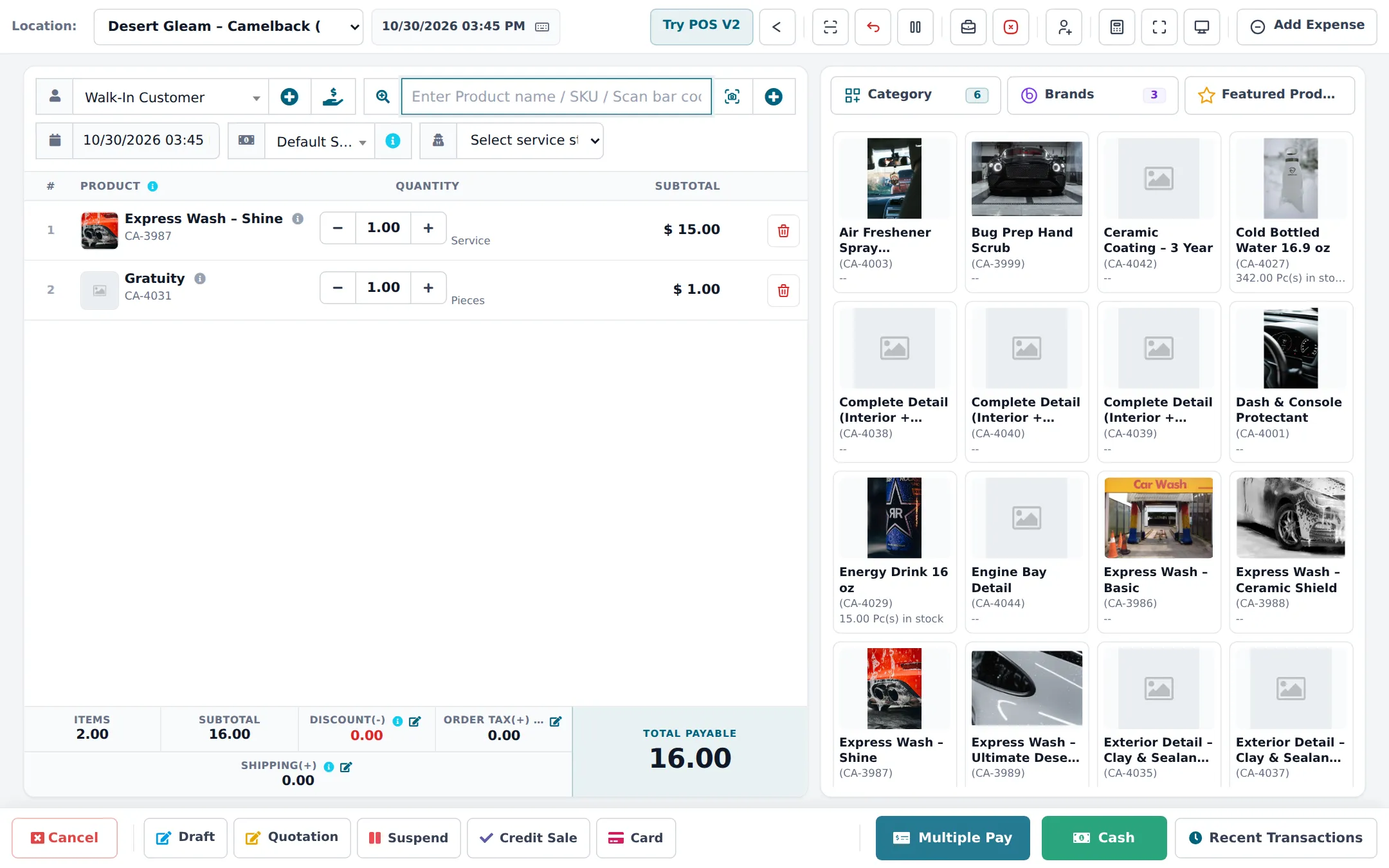This screenshot has width=1389, height=868.
Task: Click the green Cash button
Action: pos(1104,838)
